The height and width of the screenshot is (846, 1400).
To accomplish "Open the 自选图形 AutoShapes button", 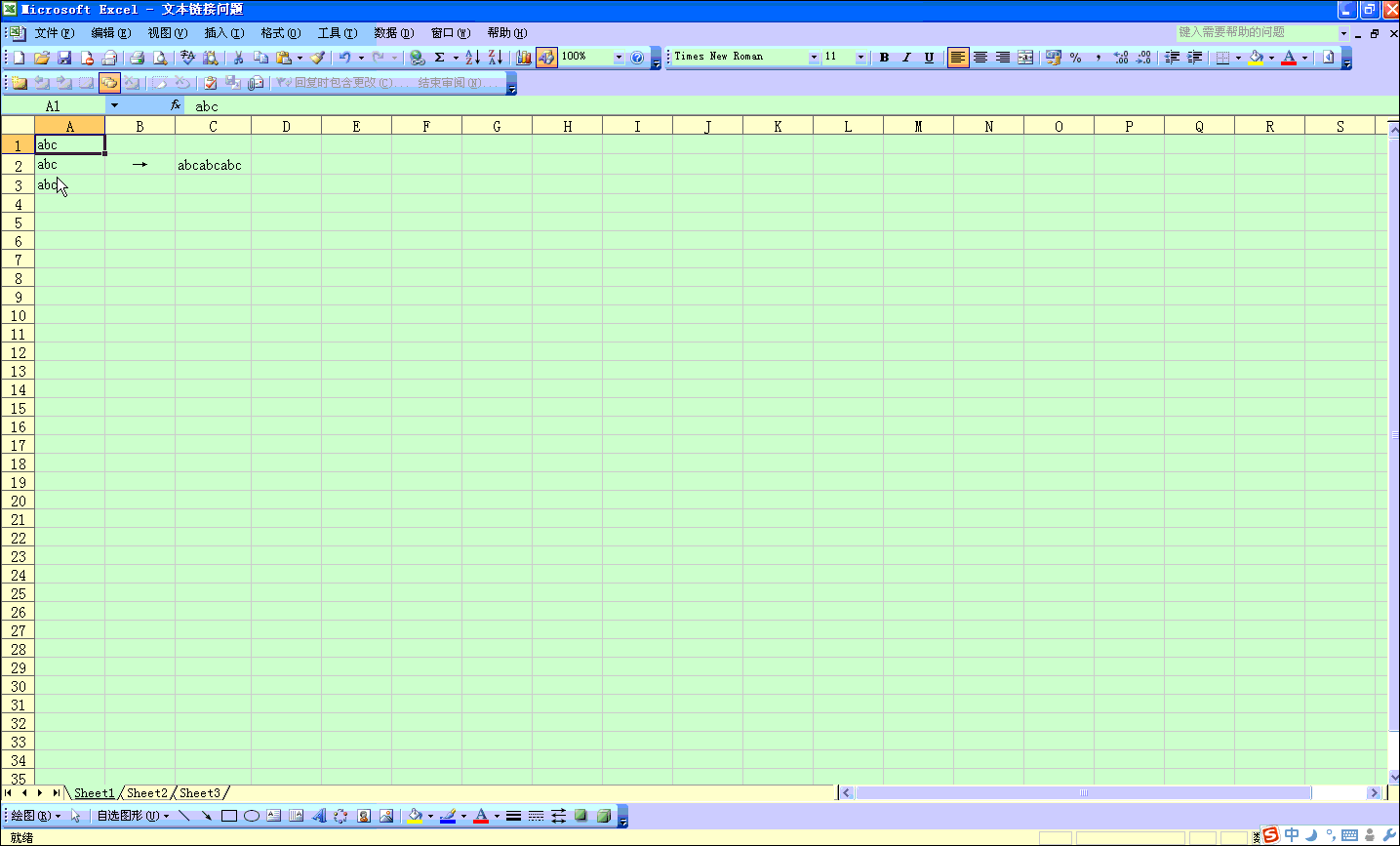I will pos(132,816).
